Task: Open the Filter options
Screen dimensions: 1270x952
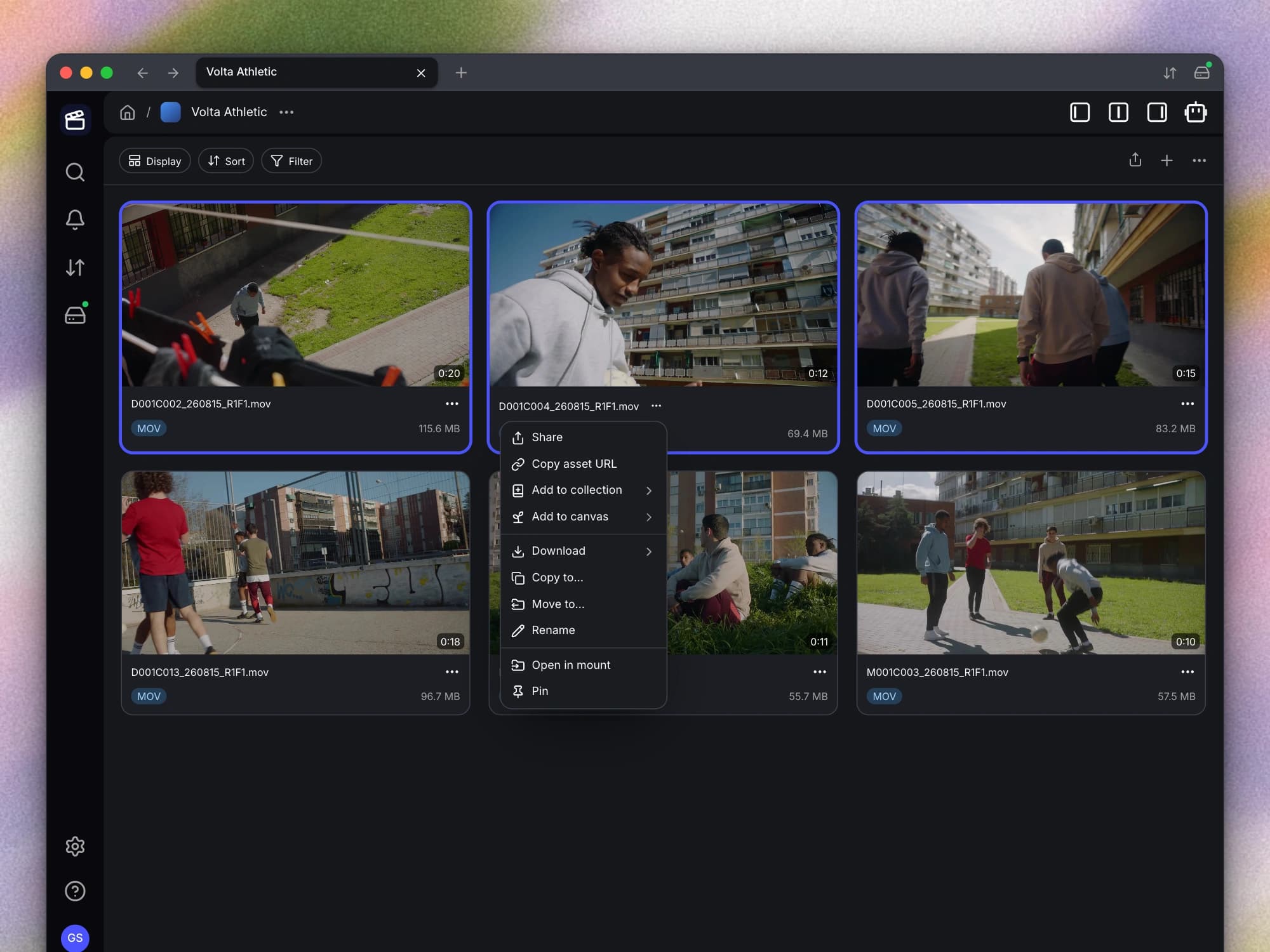Action: [x=291, y=161]
